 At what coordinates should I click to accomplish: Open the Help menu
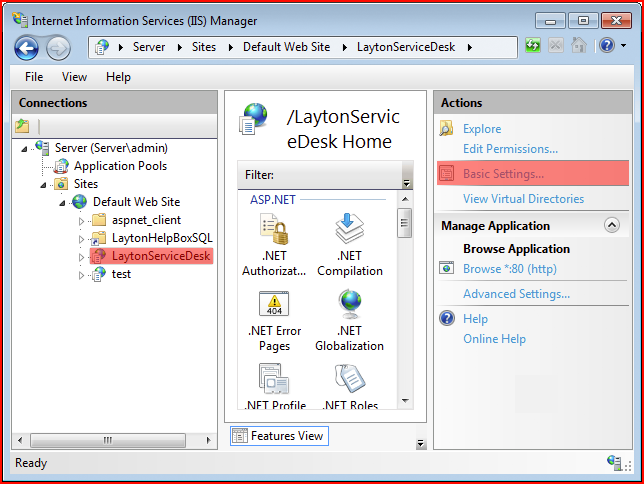point(118,77)
